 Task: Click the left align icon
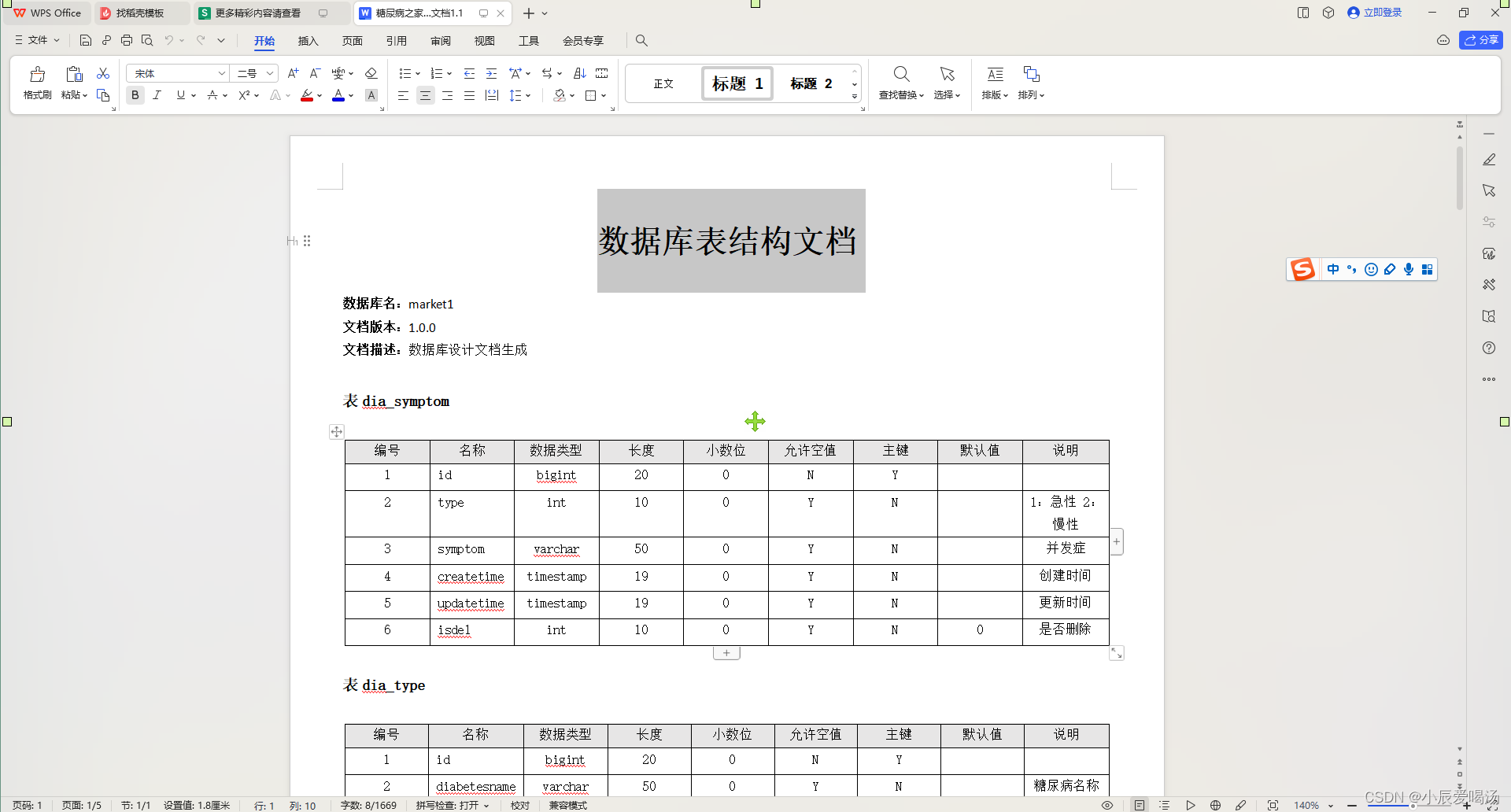tap(403, 95)
